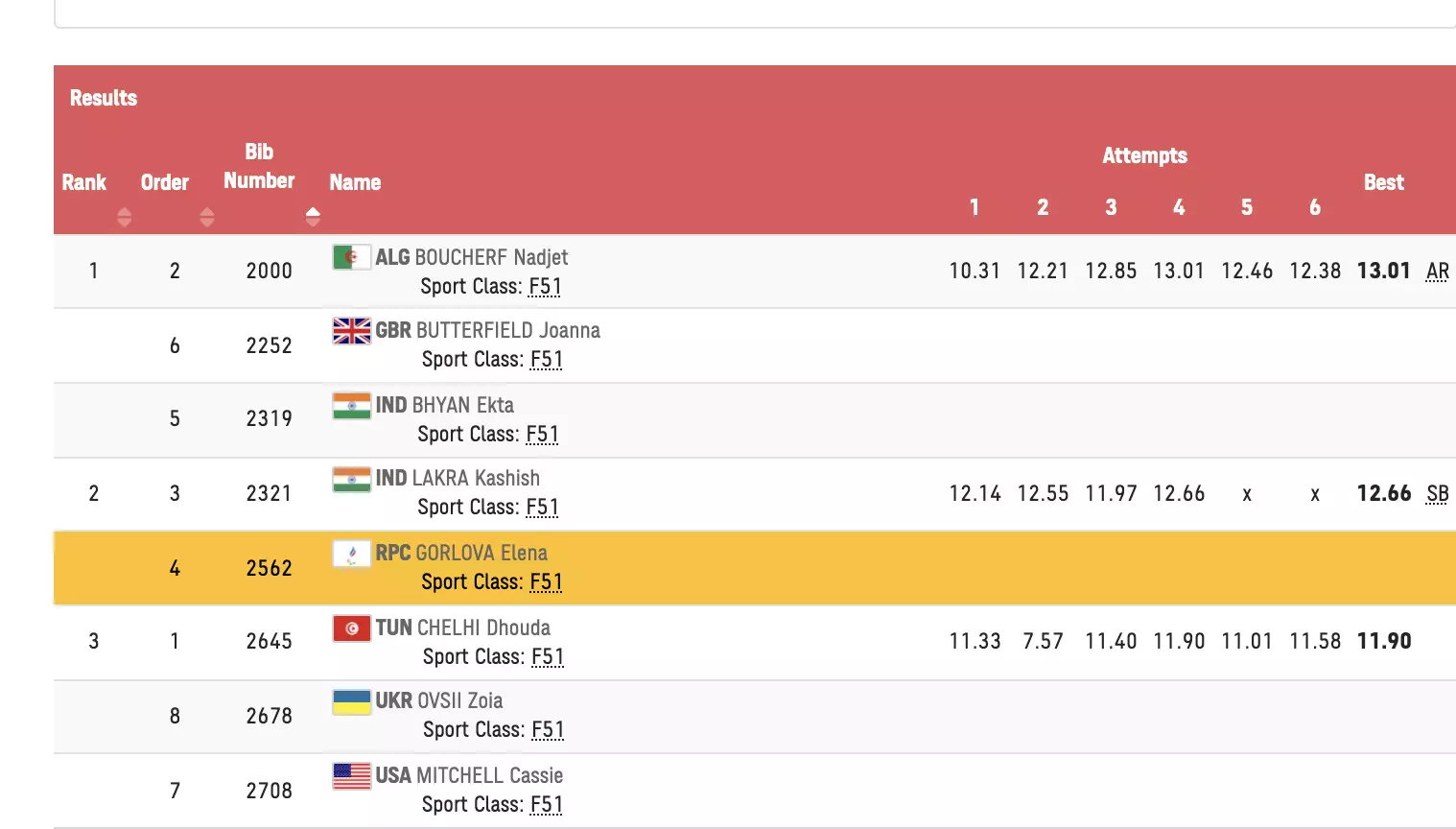This screenshot has height=829, width=1456.
Task: Click the RPC flag beside GORLOVA Elena
Action: 351,554
